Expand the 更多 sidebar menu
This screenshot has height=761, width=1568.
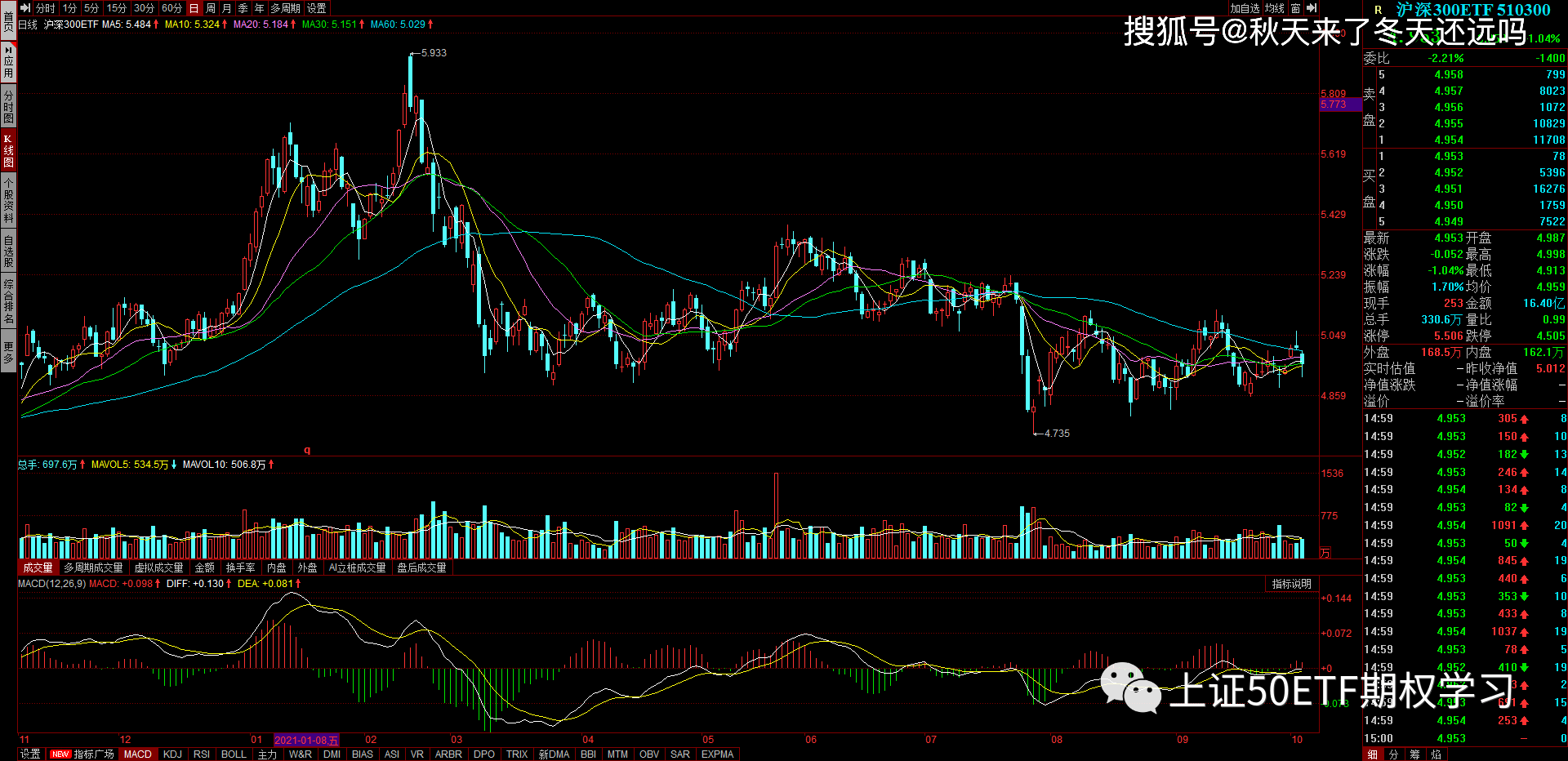pyautogui.click(x=8, y=352)
